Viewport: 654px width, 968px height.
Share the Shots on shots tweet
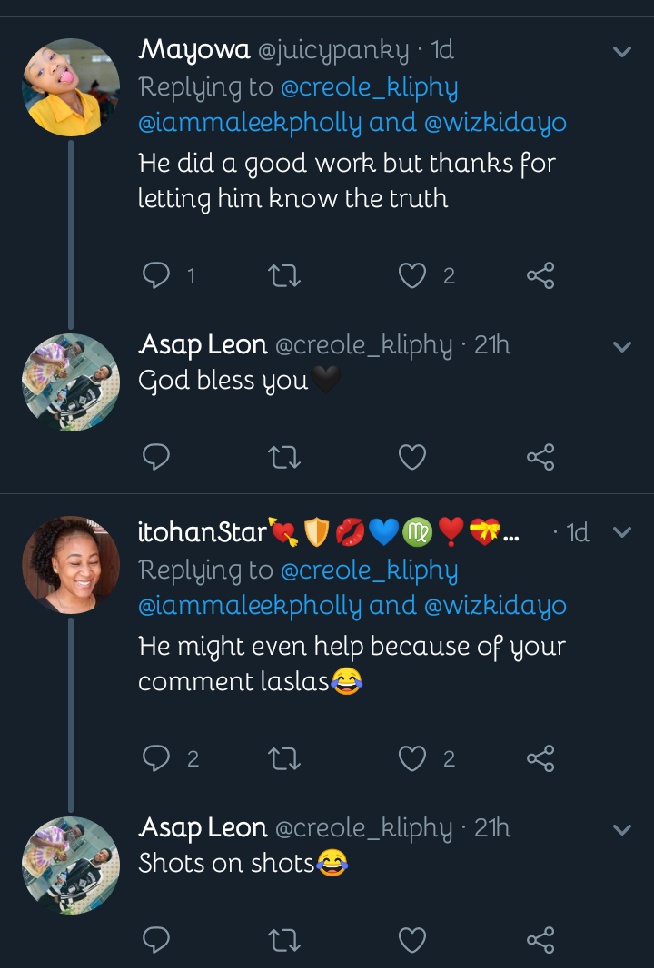540,939
